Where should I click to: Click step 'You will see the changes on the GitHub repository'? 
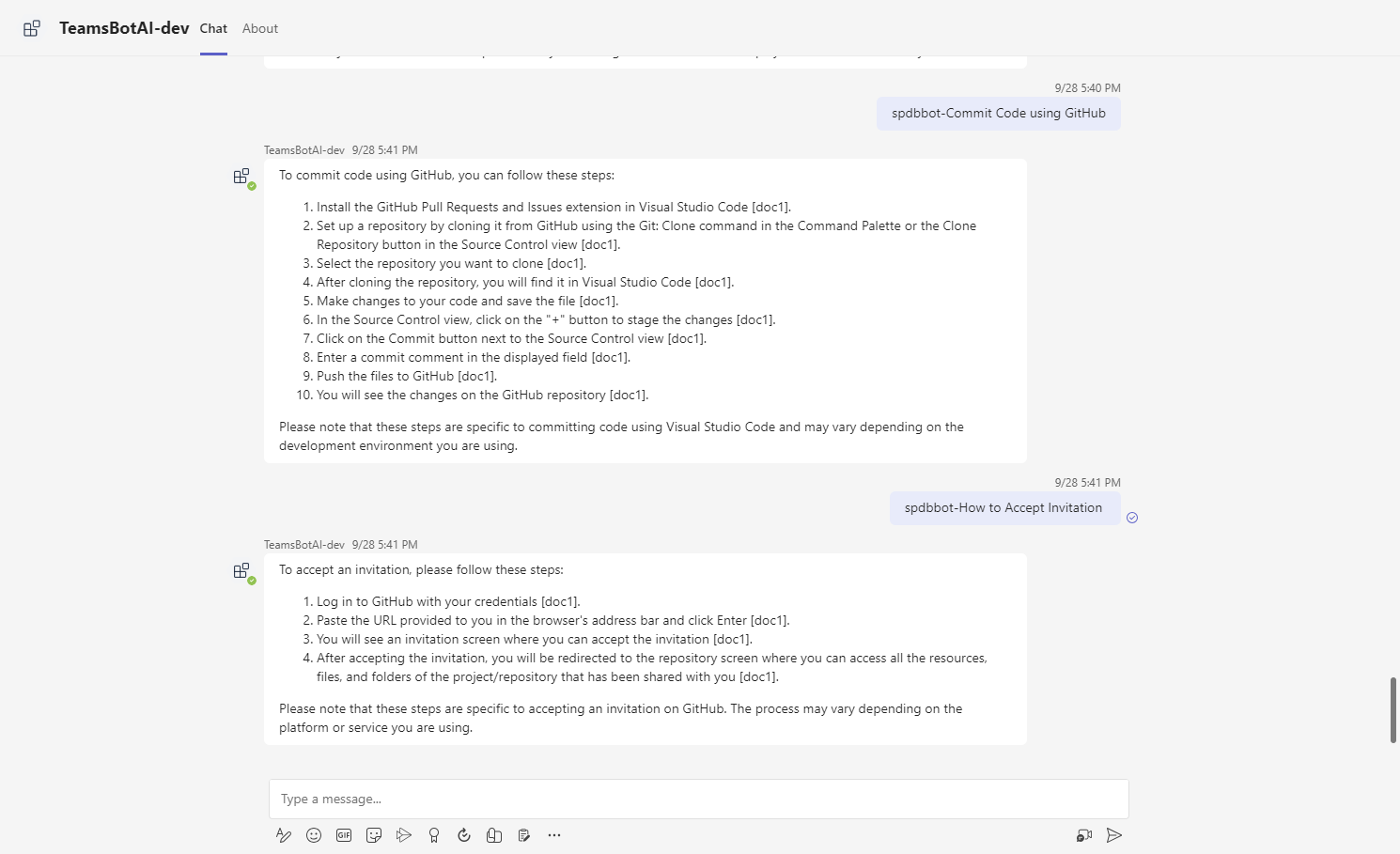coord(482,395)
